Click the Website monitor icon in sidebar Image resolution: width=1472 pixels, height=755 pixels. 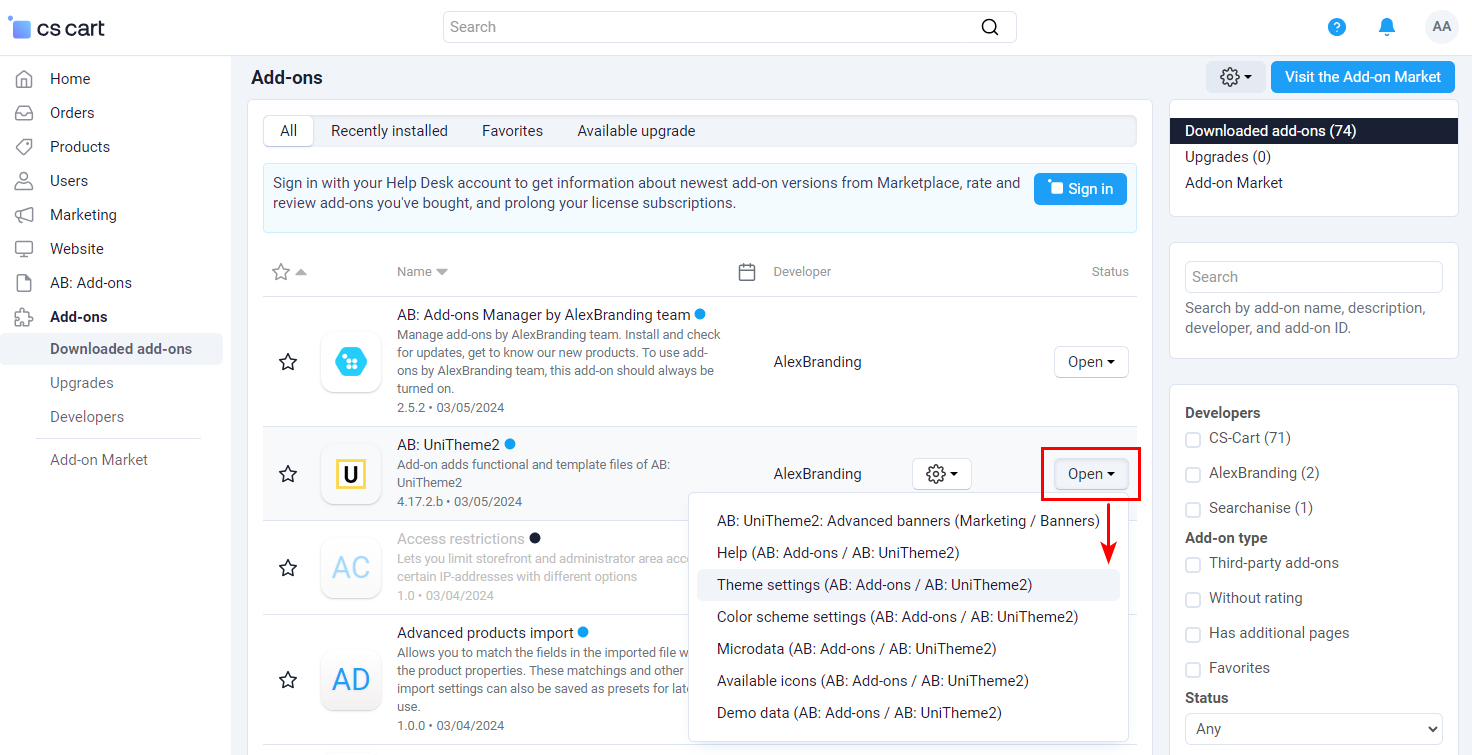[24, 249]
